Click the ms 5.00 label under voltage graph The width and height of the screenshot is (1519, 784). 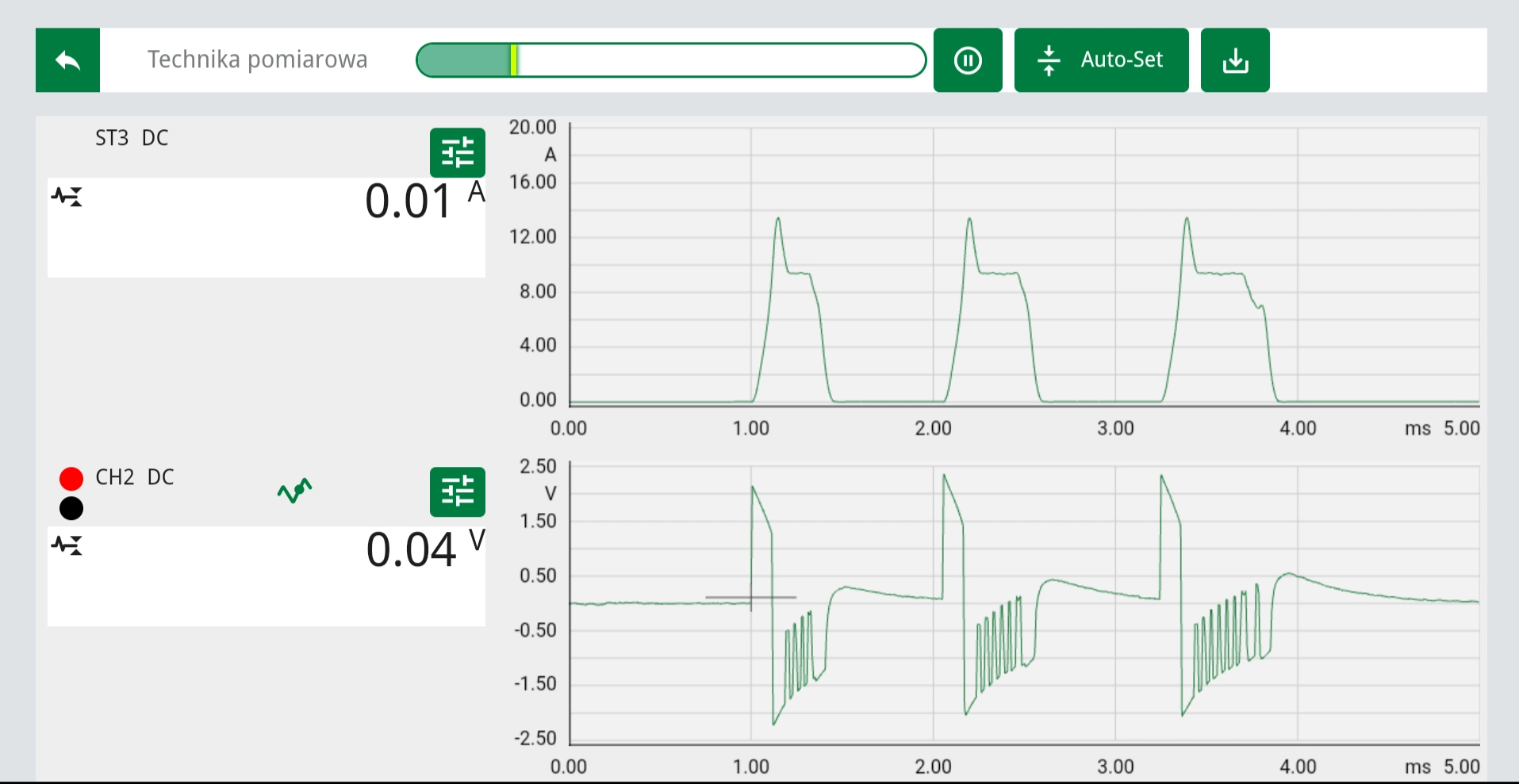pos(1442,767)
